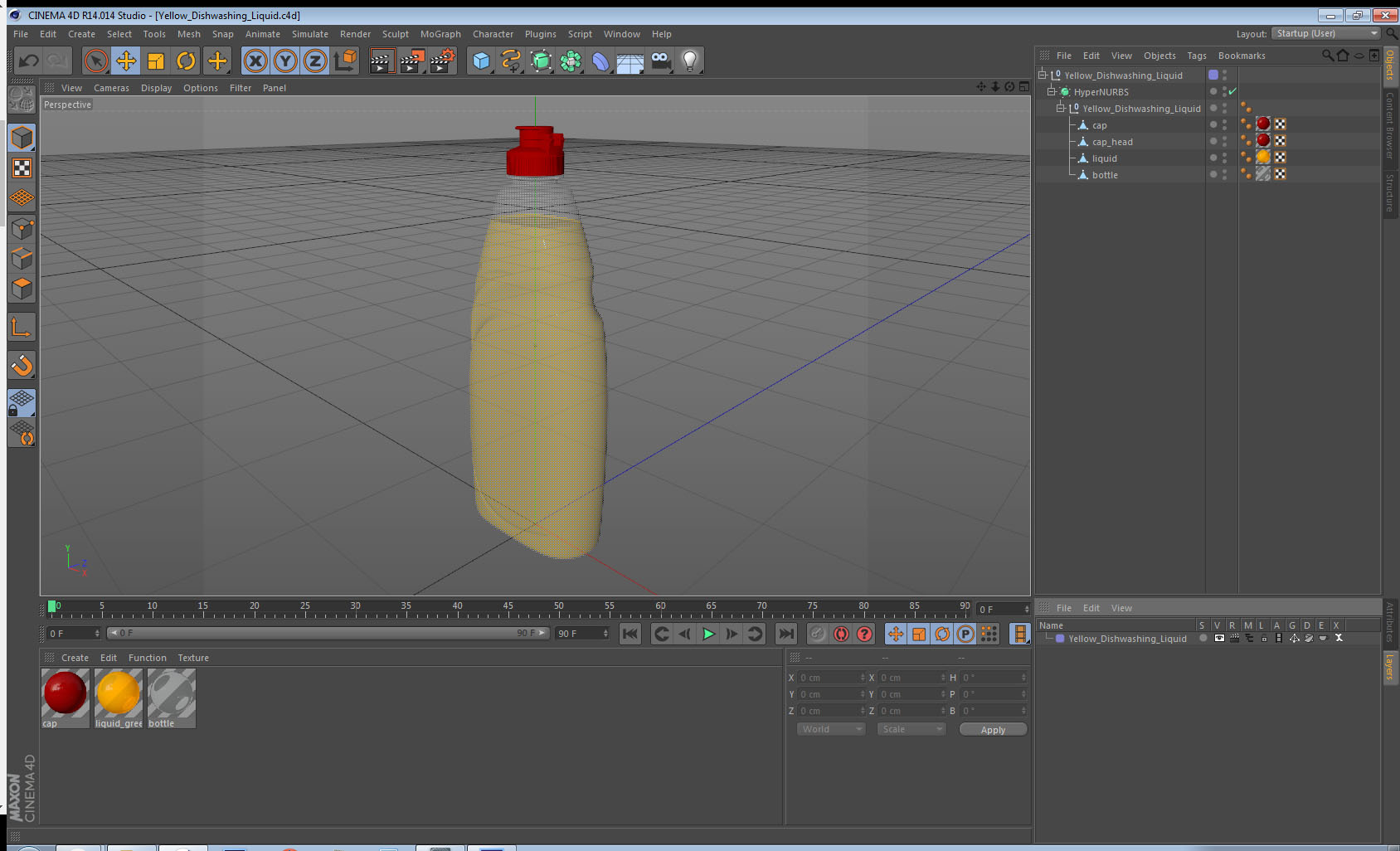
Task: Open the Simulate menu
Action: (x=310, y=34)
